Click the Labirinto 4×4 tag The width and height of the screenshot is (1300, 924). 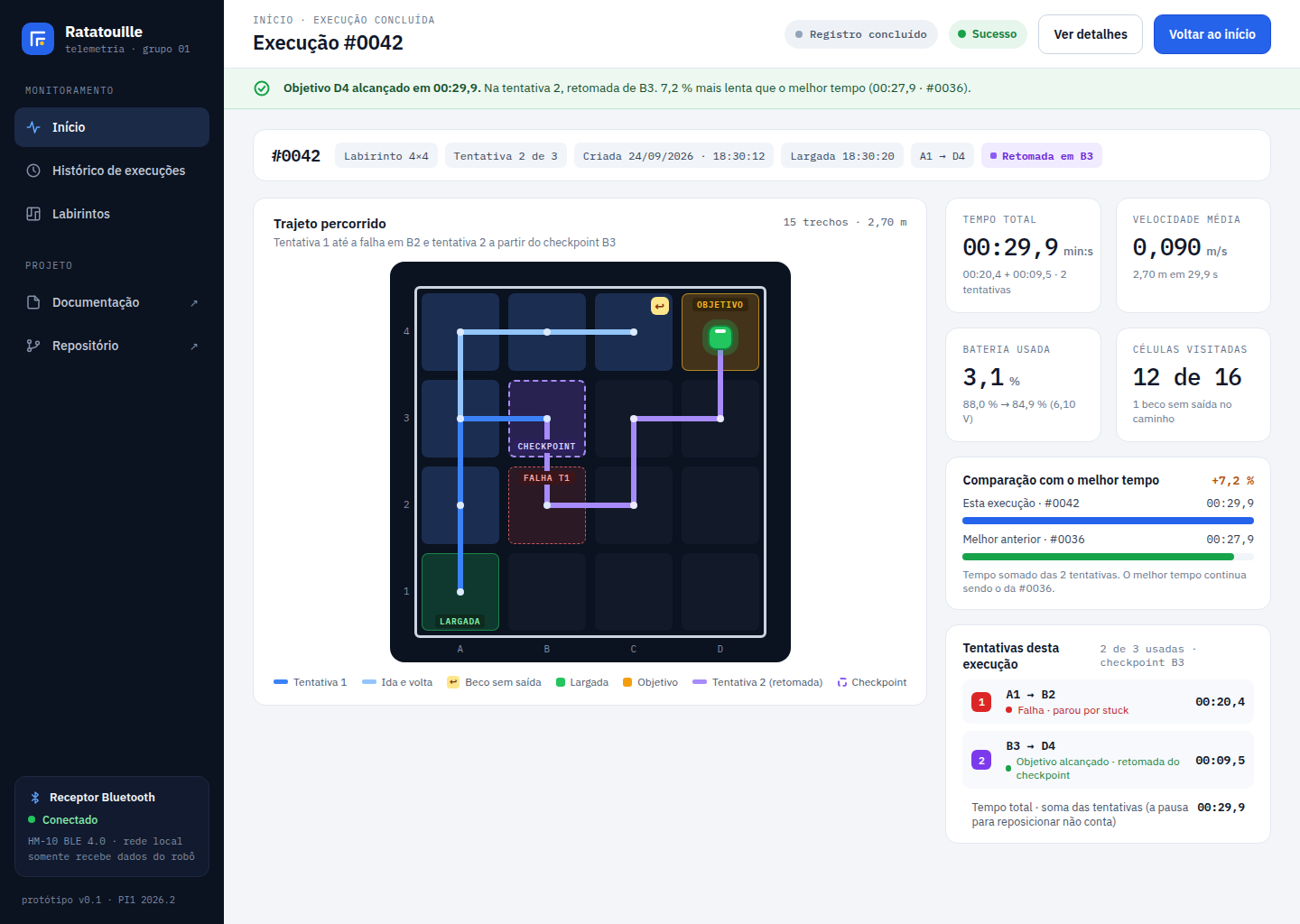pyautogui.click(x=386, y=156)
